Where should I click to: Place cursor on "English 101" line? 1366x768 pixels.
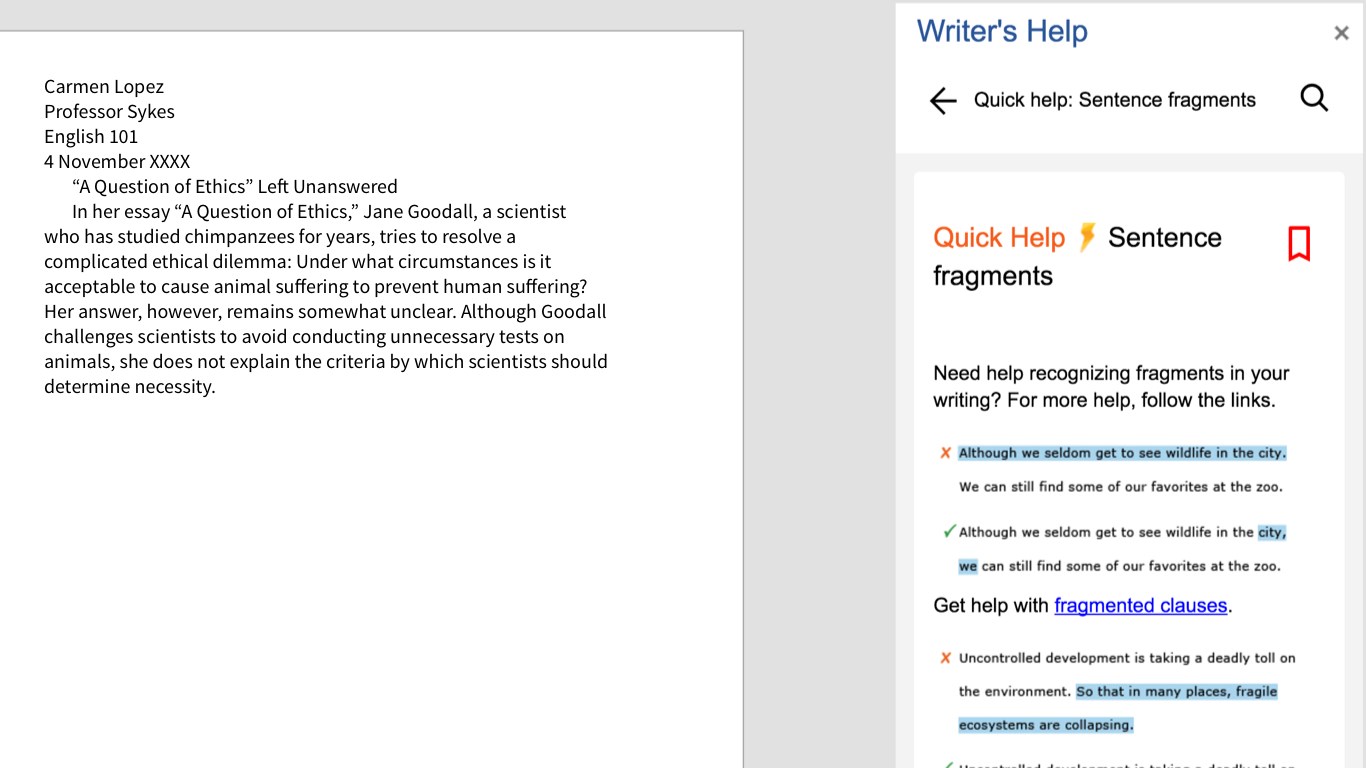(x=91, y=136)
